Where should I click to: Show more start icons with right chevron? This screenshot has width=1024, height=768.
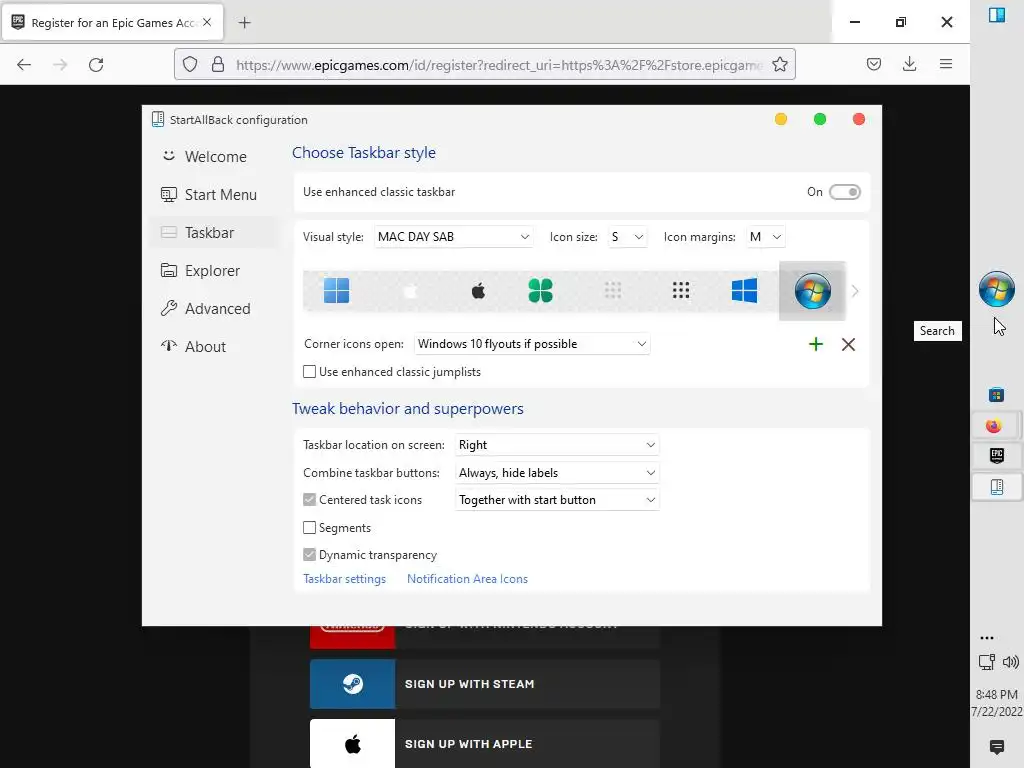[855, 291]
